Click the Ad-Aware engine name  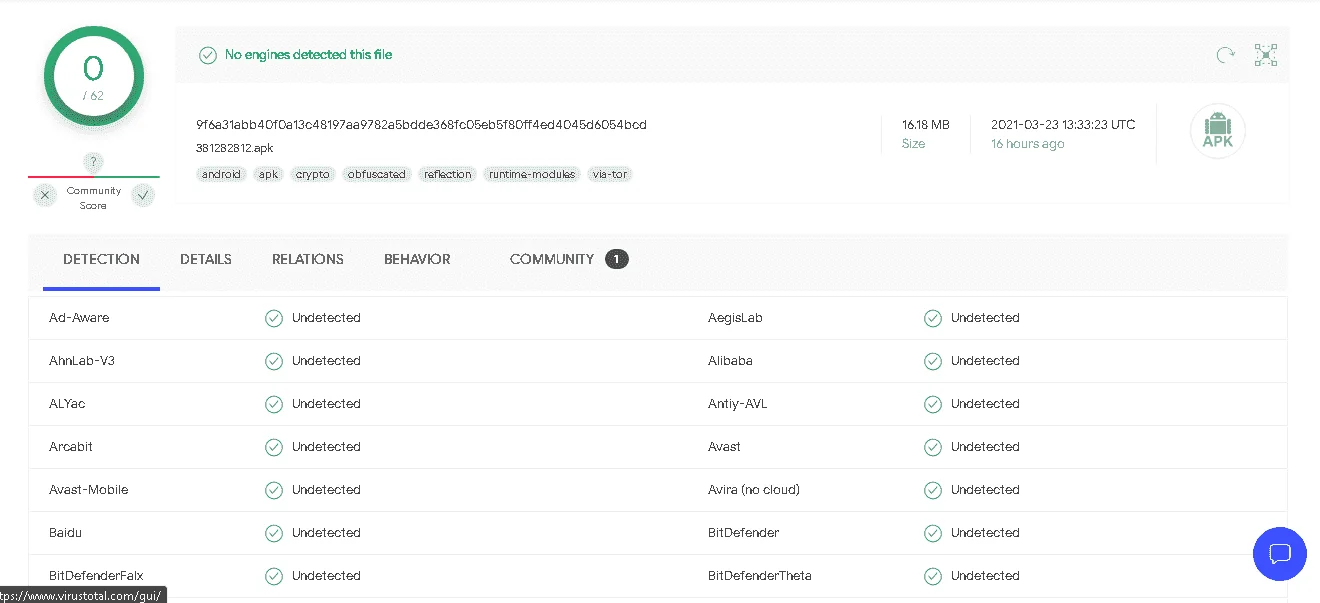[79, 318]
